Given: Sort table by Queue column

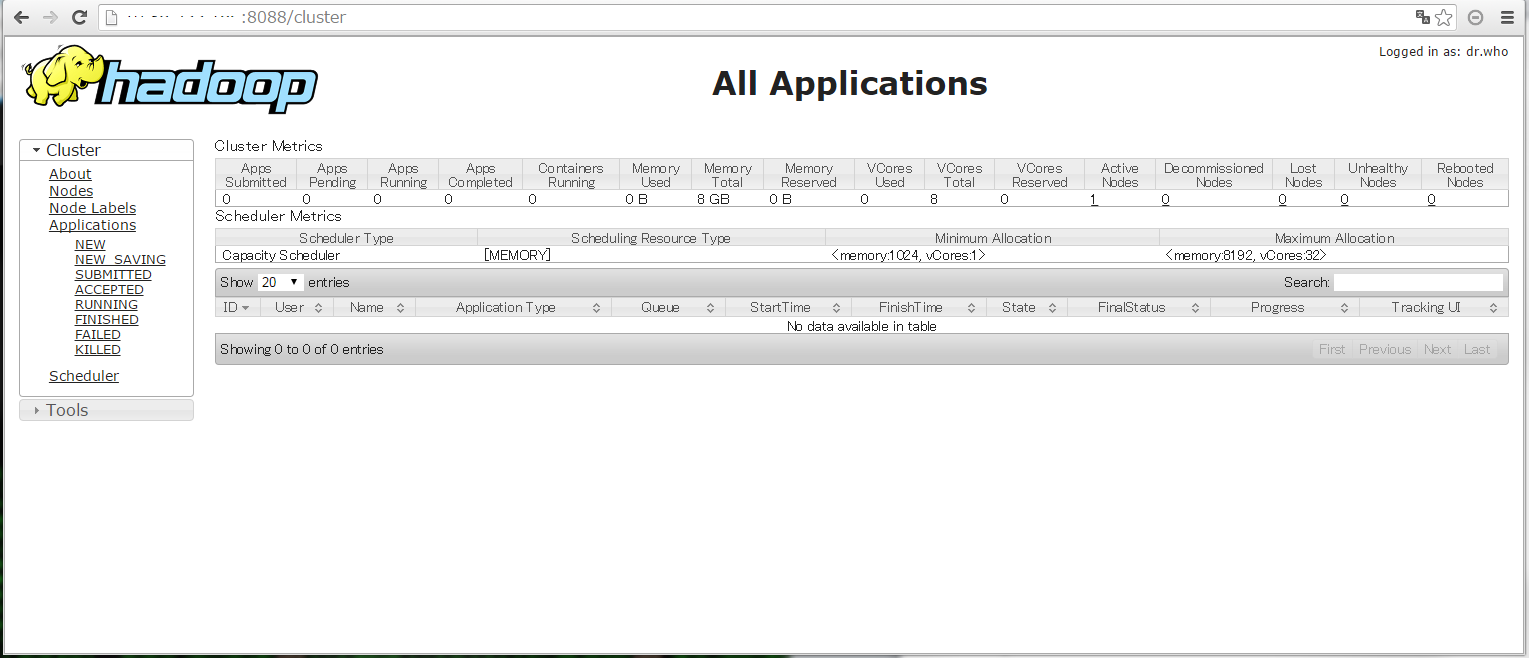Looking at the screenshot, I should [x=668, y=307].
